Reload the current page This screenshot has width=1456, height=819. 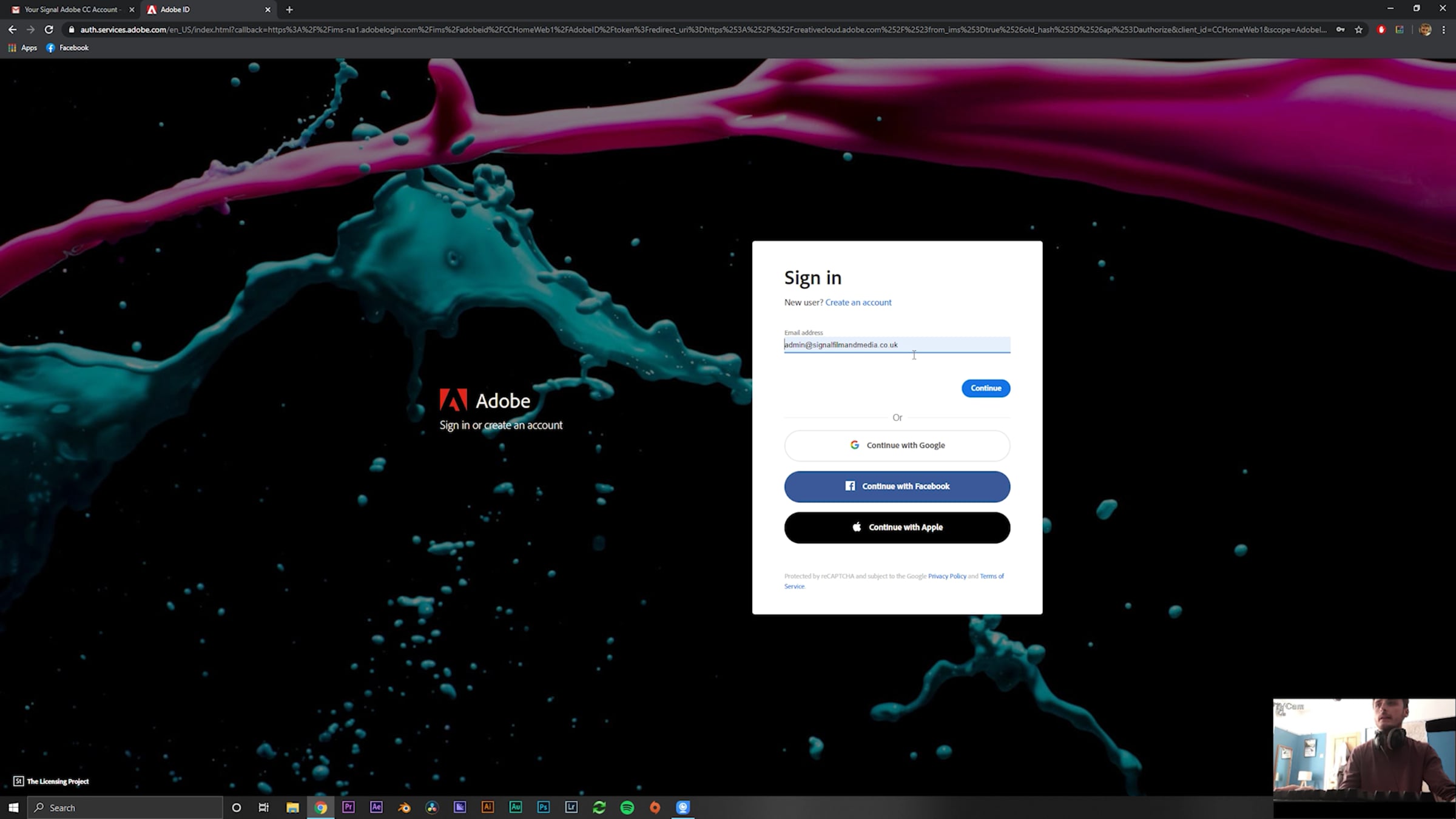coord(49,29)
